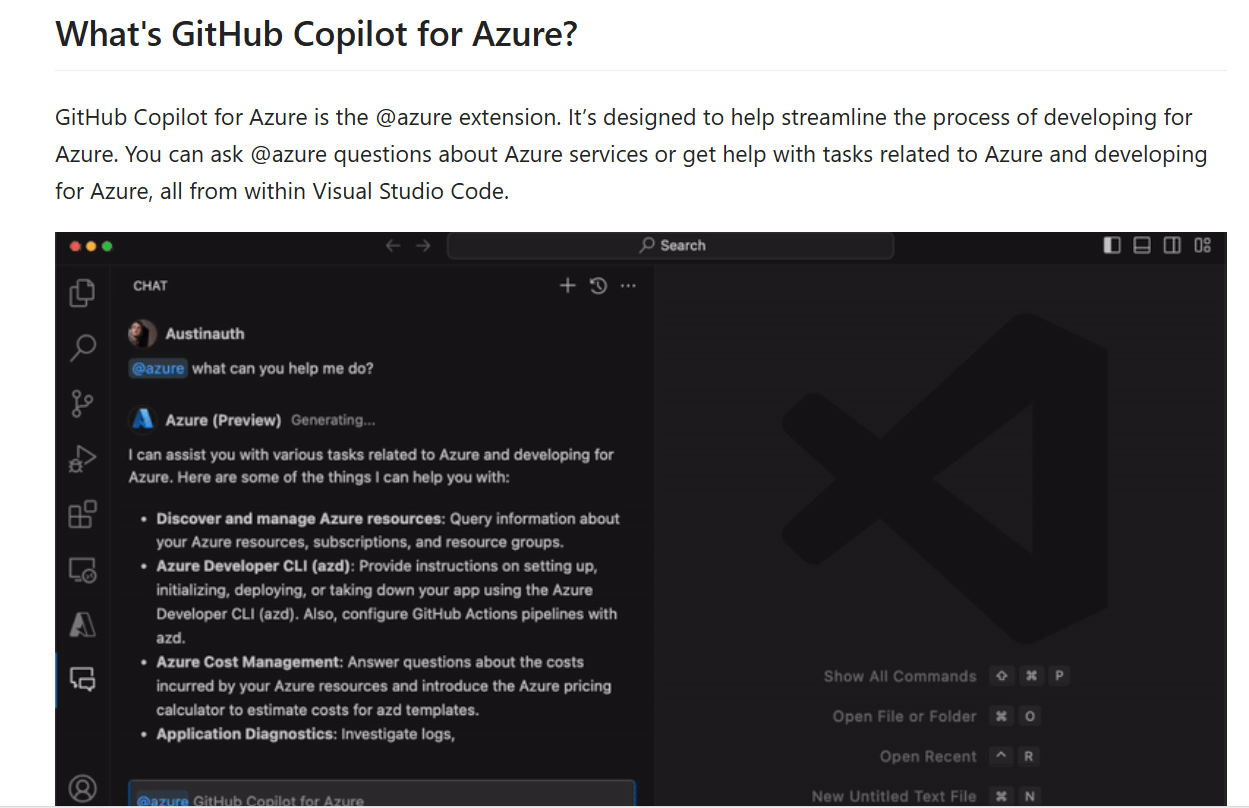
Task: Open the Run and Debug icon
Action: (x=82, y=459)
